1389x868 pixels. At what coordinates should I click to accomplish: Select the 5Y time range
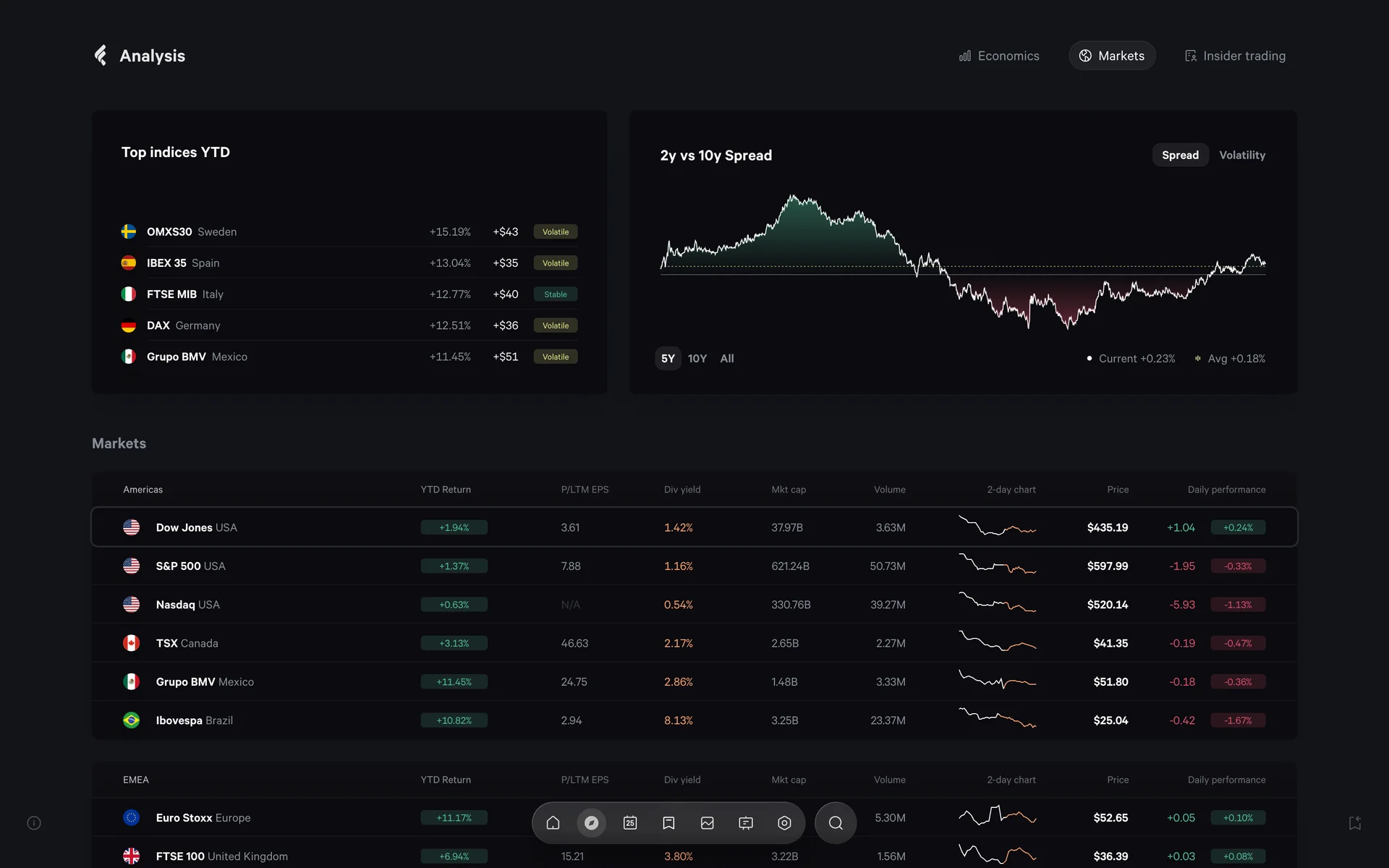coord(668,359)
